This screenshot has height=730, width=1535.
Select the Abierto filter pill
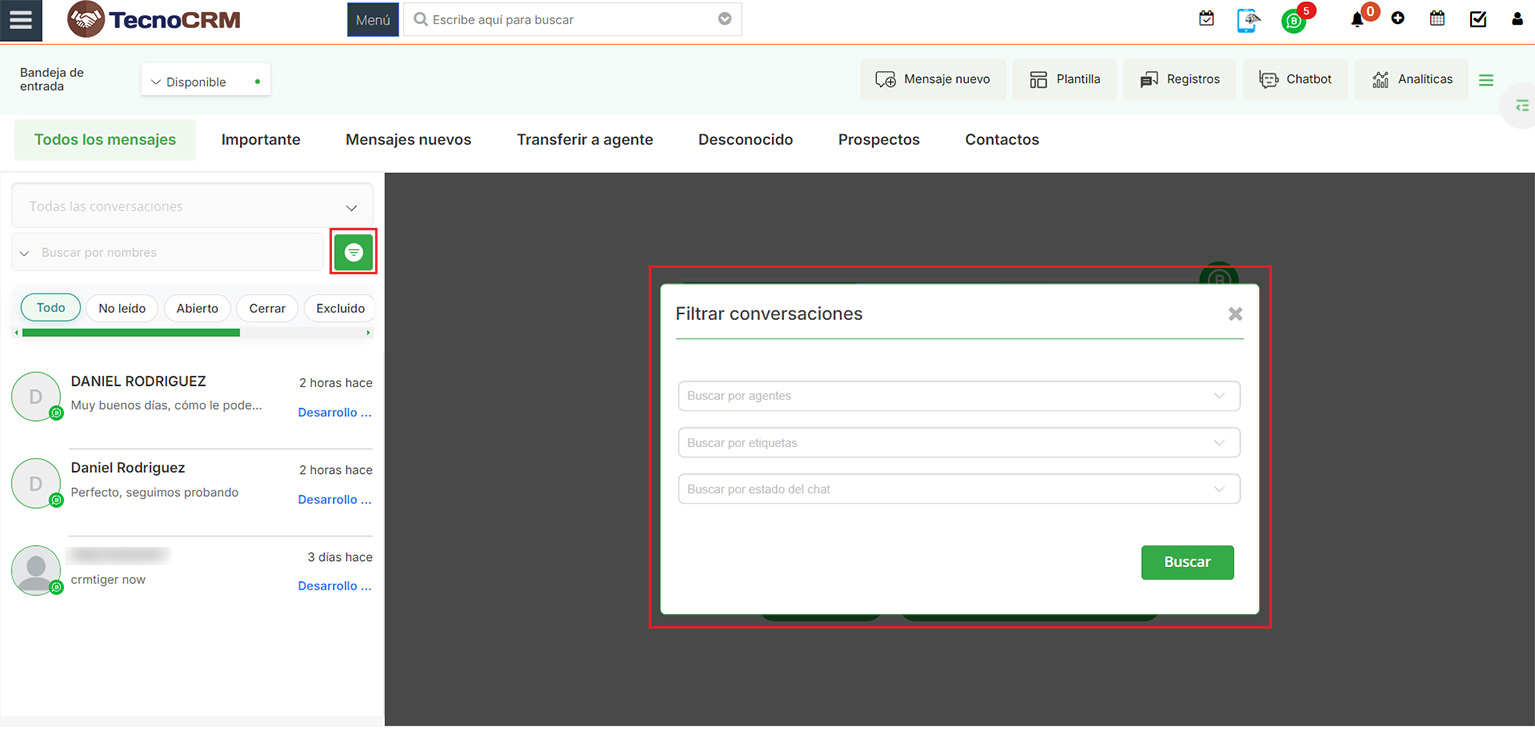click(x=197, y=308)
